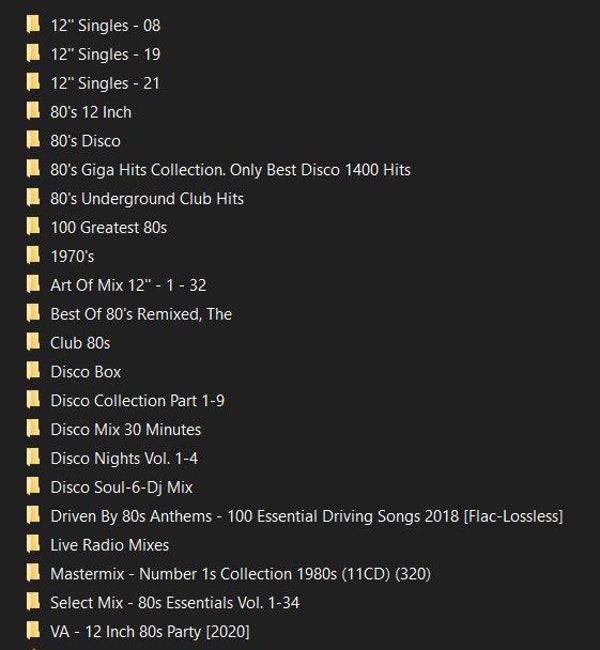This screenshot has height=650, width=600.
Task: Click folder icon next to Disco Nights Vol. 1-4
Action: [33, 458]
